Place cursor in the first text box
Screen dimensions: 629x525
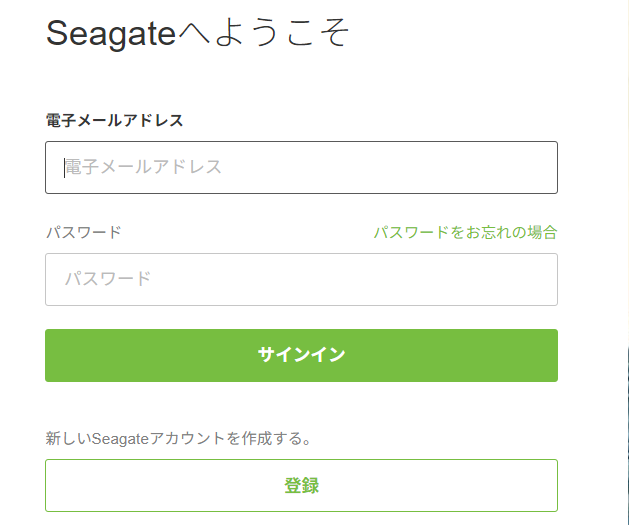[x=301, y=167]
